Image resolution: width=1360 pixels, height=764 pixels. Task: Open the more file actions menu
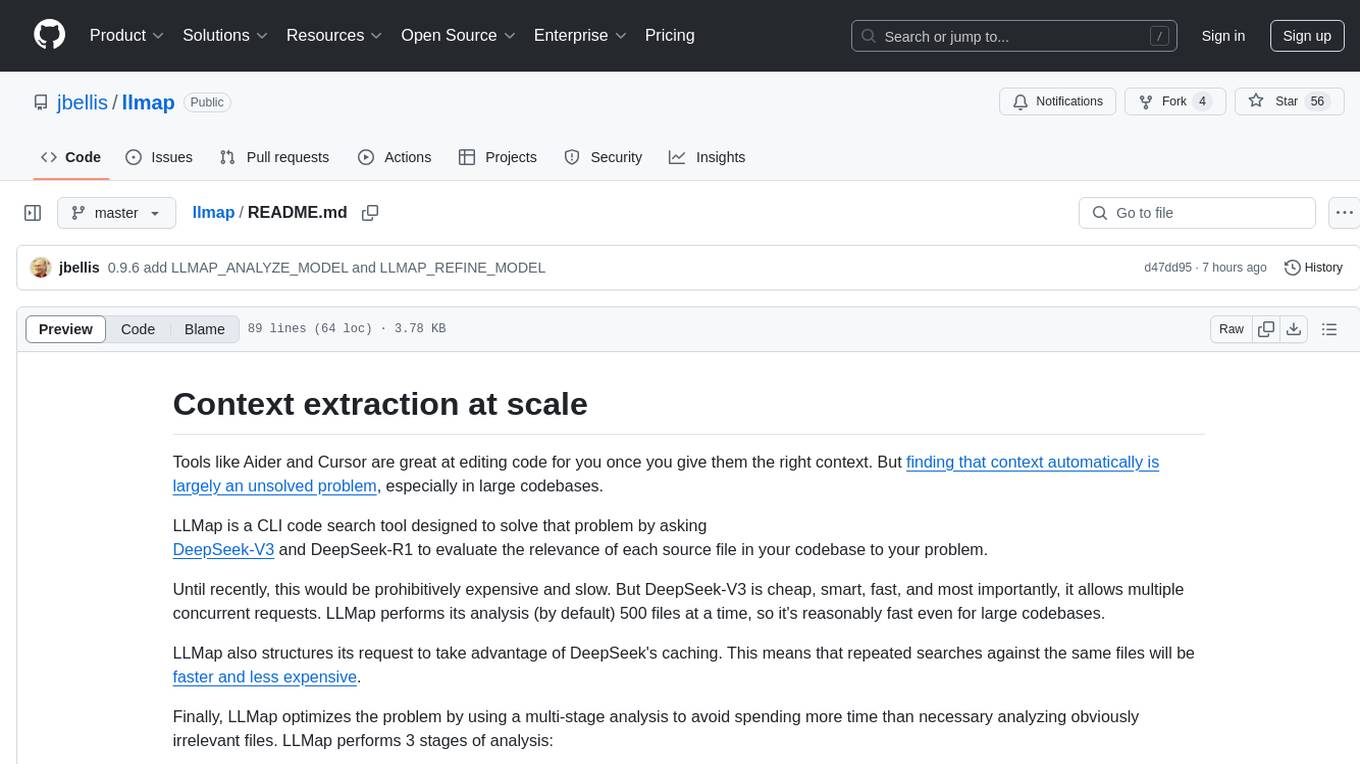(x=1345, y=213)
